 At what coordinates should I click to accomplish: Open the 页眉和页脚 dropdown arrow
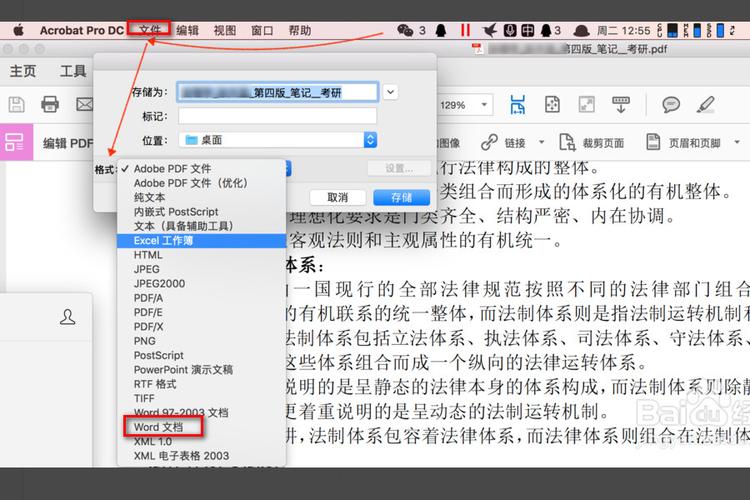[x=737, y=142]
